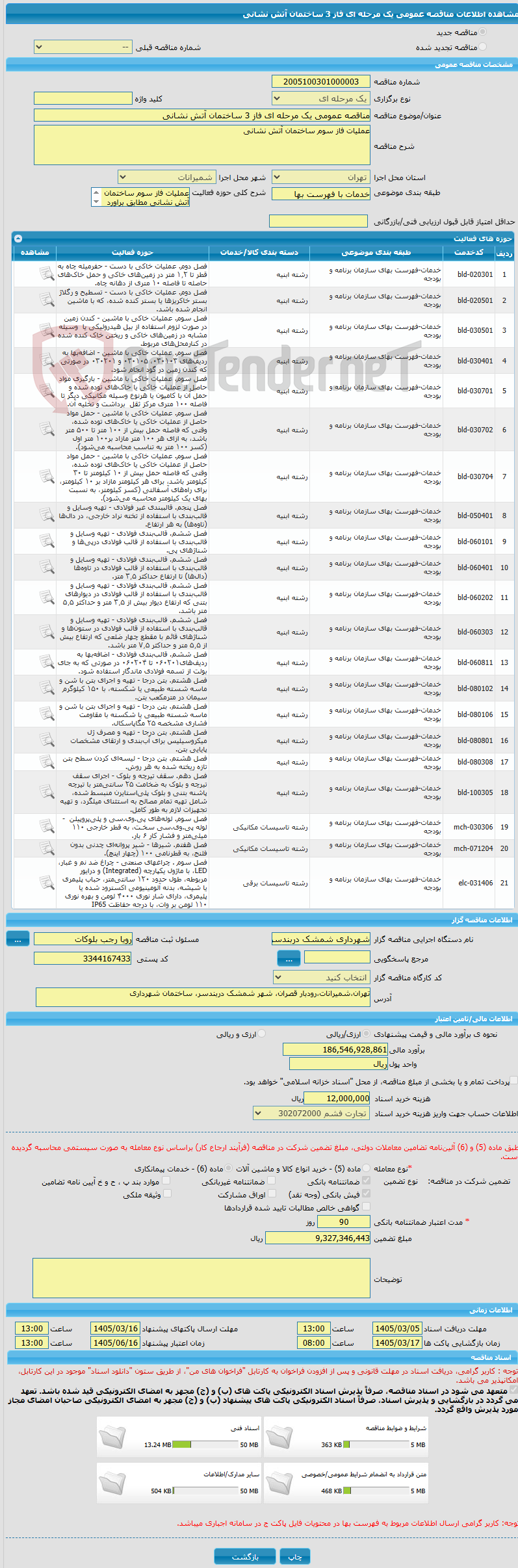Open view icon for row bld-060303
Image resolution: width=518 pixels, height=1568 pixels.
pyautogui.click(x=47, y=632)
